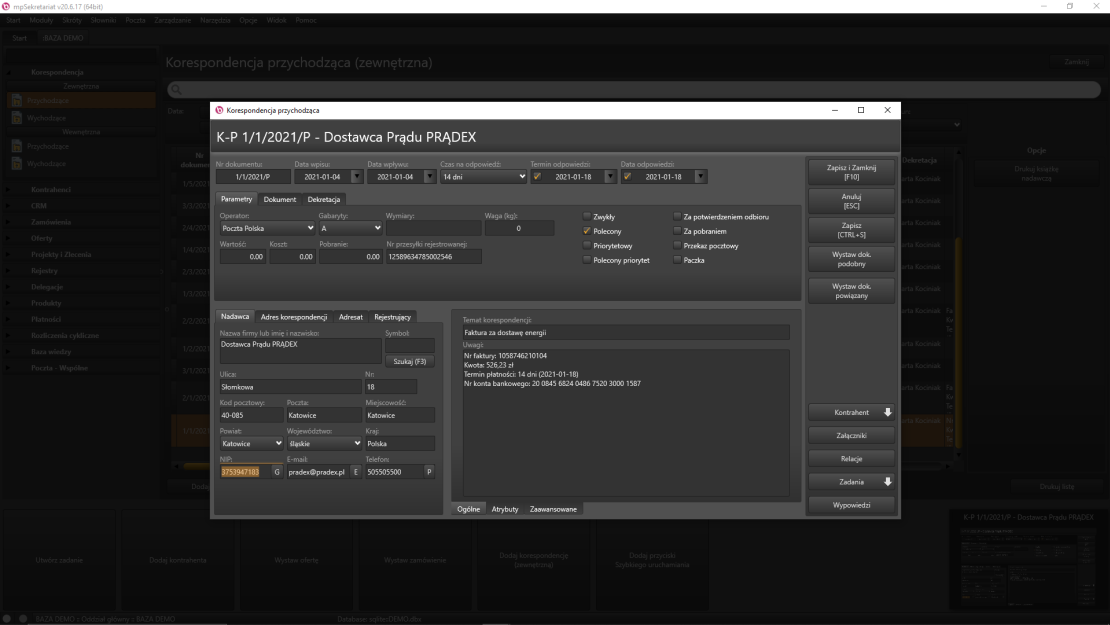This screenshot has width=1110, height=625.
Task: Click the G button next to NIP
Action: pos(277,472)
